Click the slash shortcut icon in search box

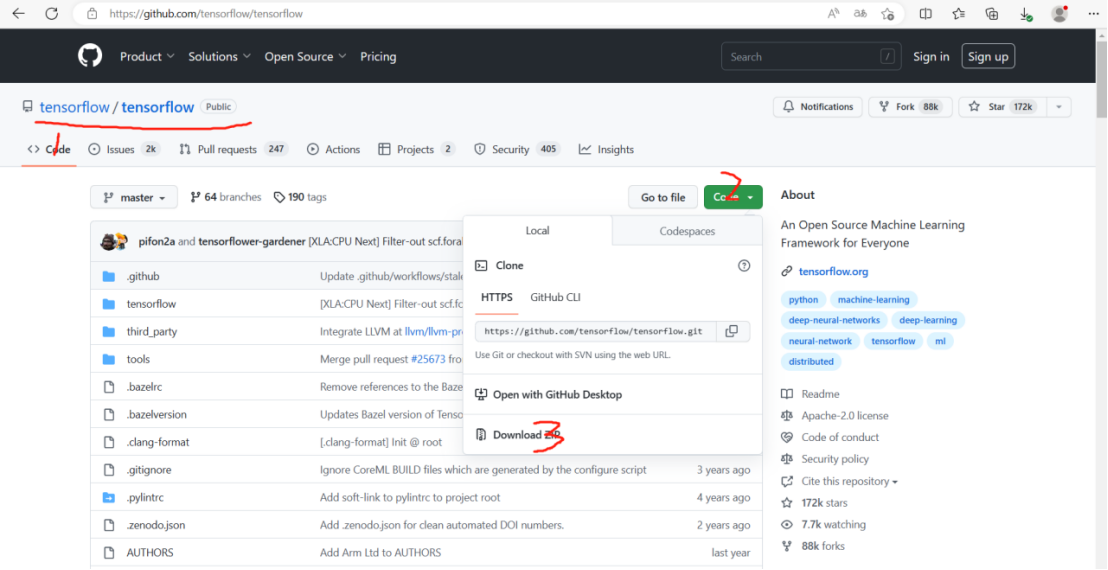(888, 57)
